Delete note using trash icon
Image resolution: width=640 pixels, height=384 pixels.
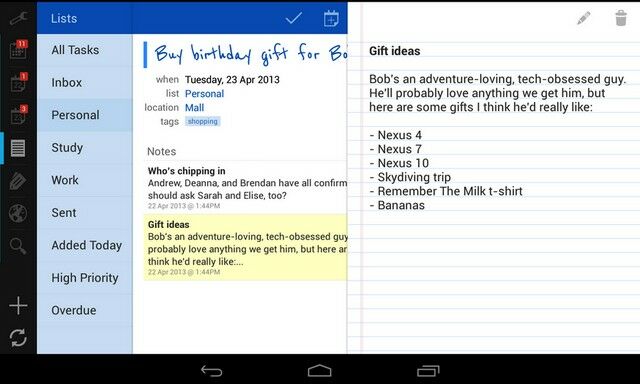tap(621, 18)
